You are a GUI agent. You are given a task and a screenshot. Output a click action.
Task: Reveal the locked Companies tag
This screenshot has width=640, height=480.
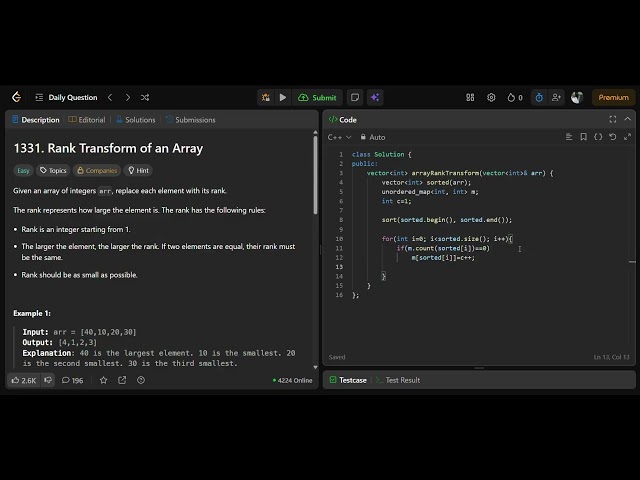click(x=97, y=170)
